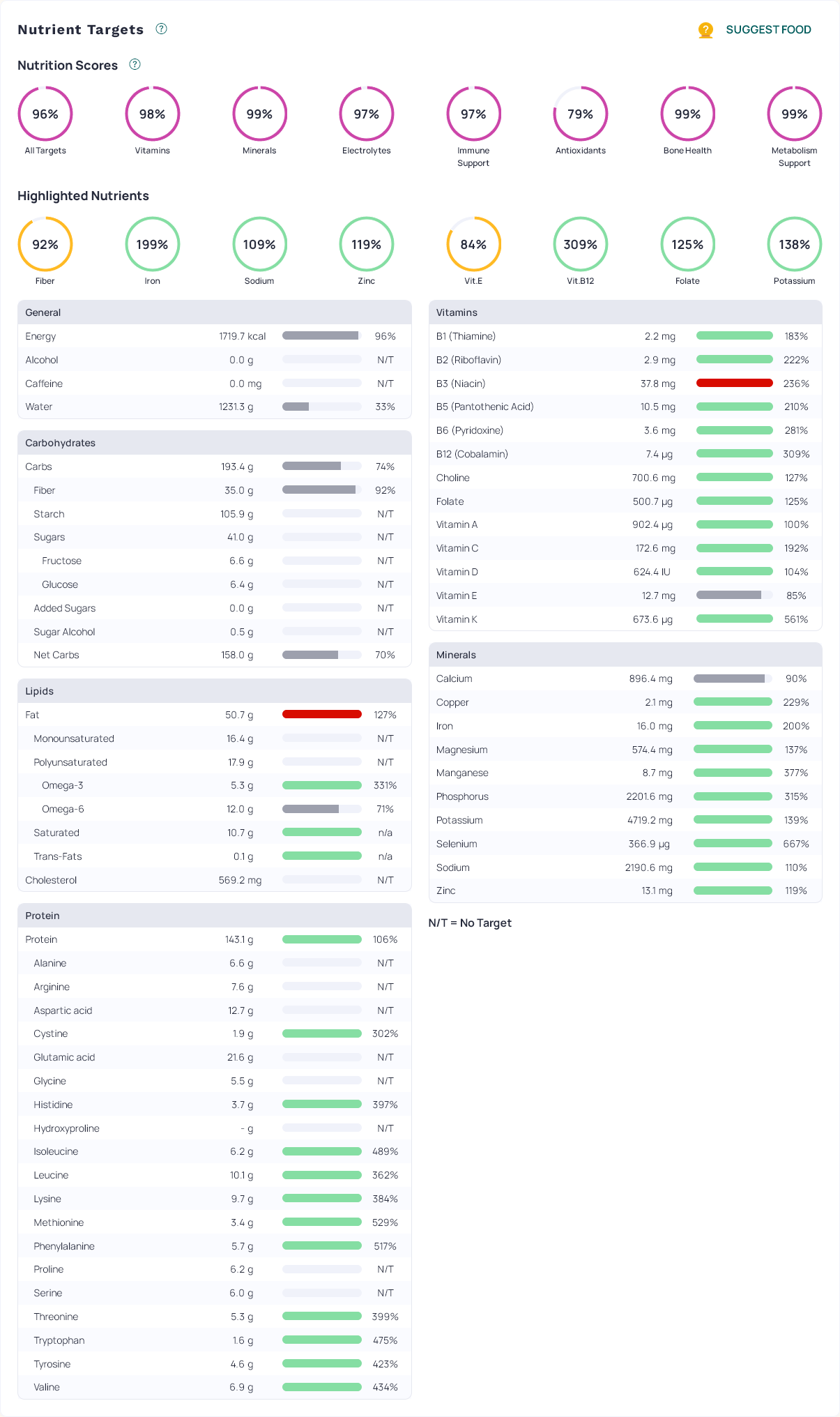840x1417 pixels.
Task: Click the help icon beside Nutrient Targets
Action: (161, 29)
